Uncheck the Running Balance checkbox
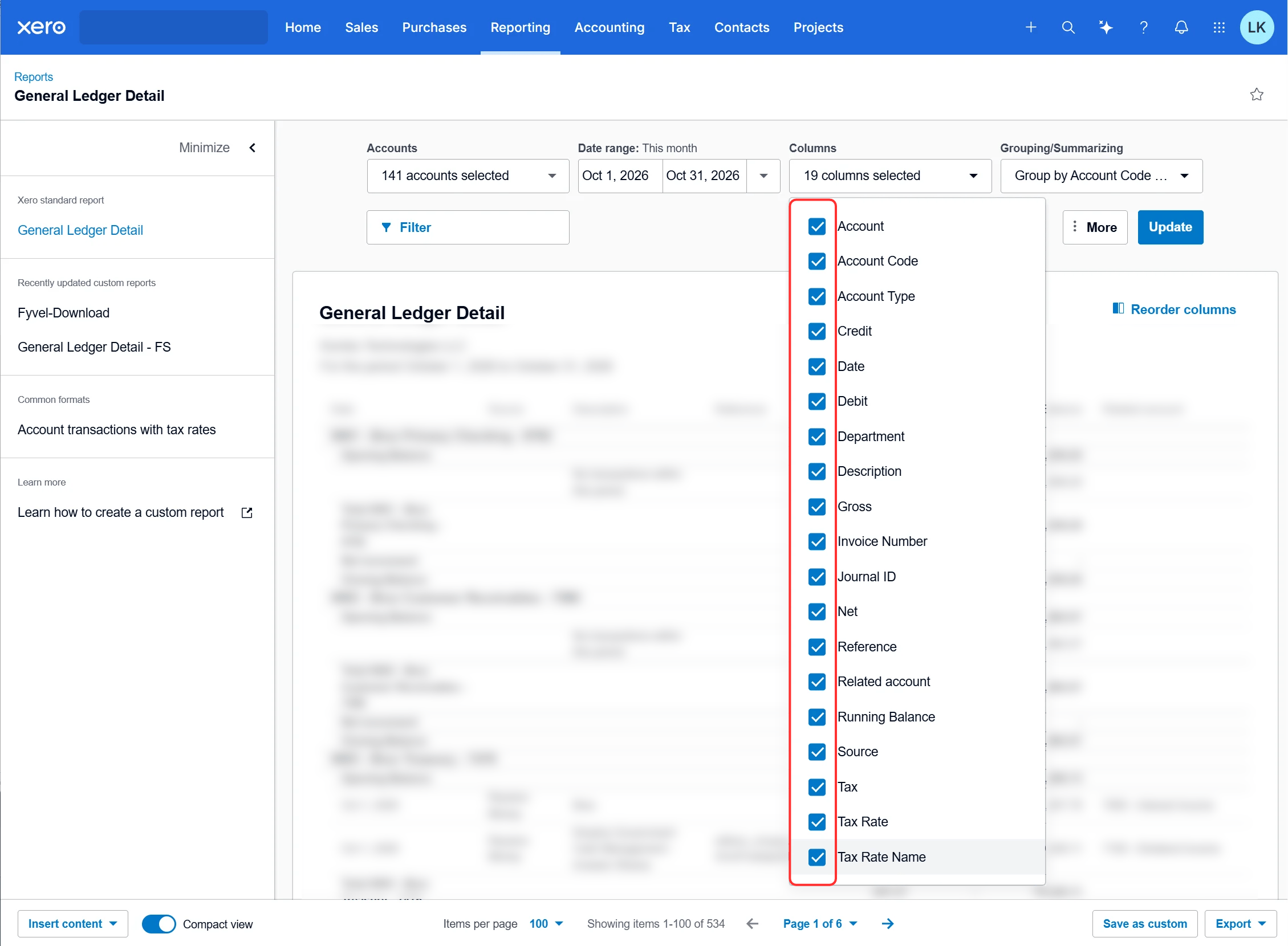1288x946 pixels. pos(817,717)
